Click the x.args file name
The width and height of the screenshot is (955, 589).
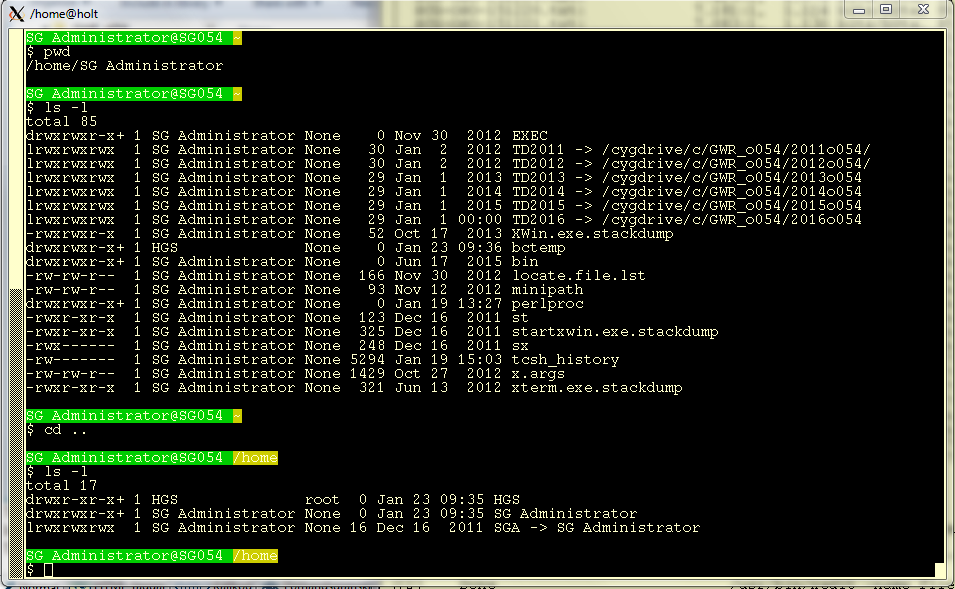(x=538, y=373)
